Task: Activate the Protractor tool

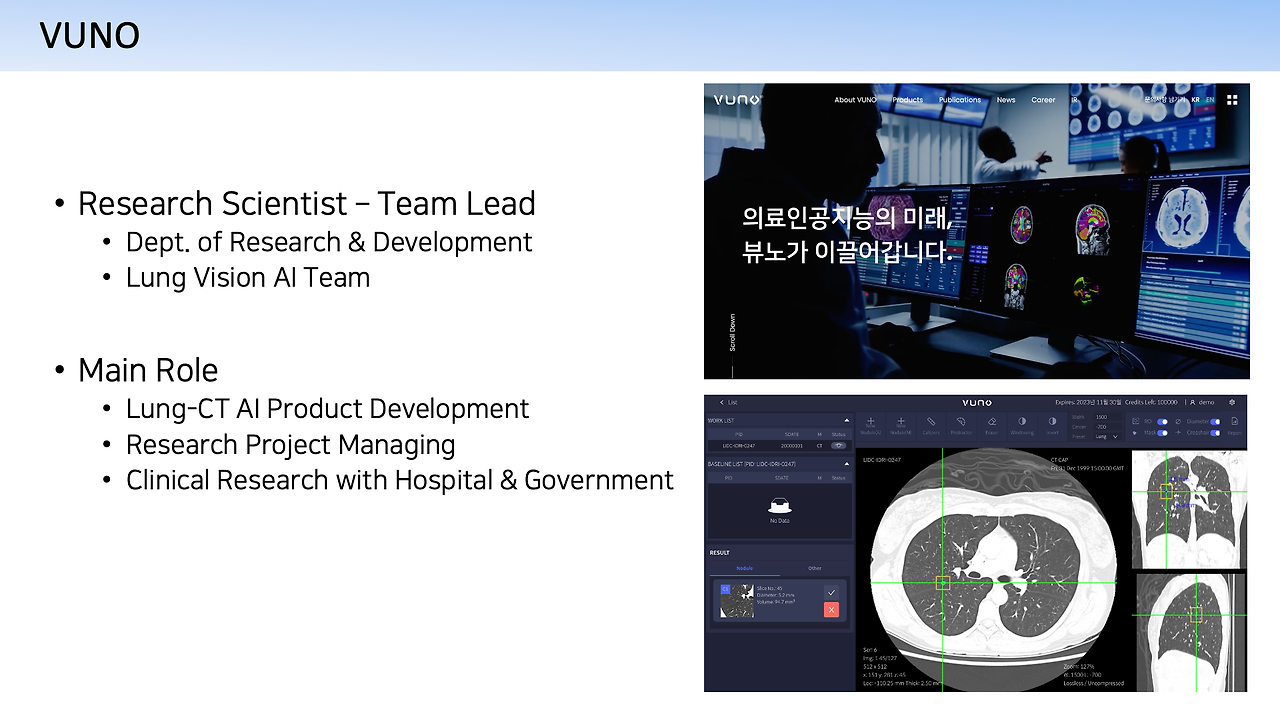Action: pos(961,426)
